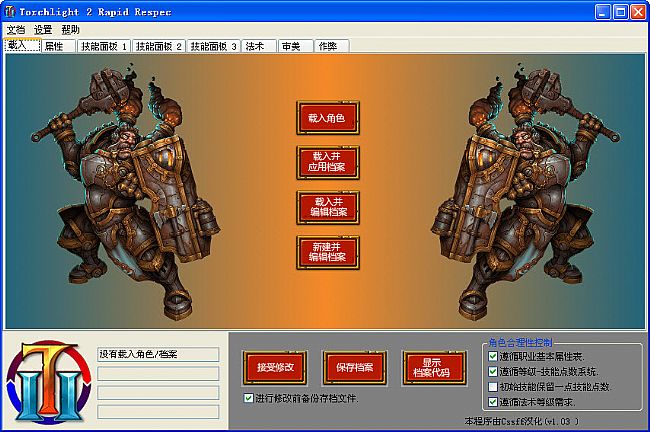The width and height of the screenshot is (650, 432).
Task: Minimize the Rapid Respec window
Action: click(602, 12)
